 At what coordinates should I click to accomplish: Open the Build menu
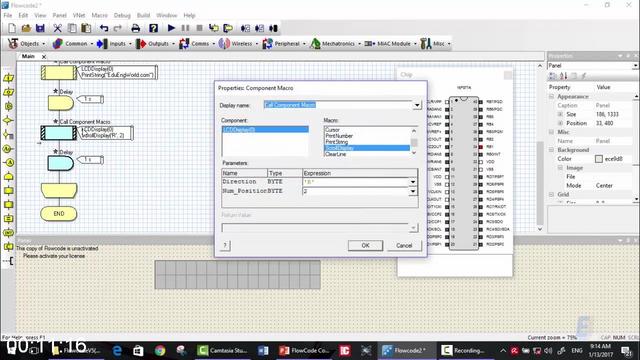point(143,15)
